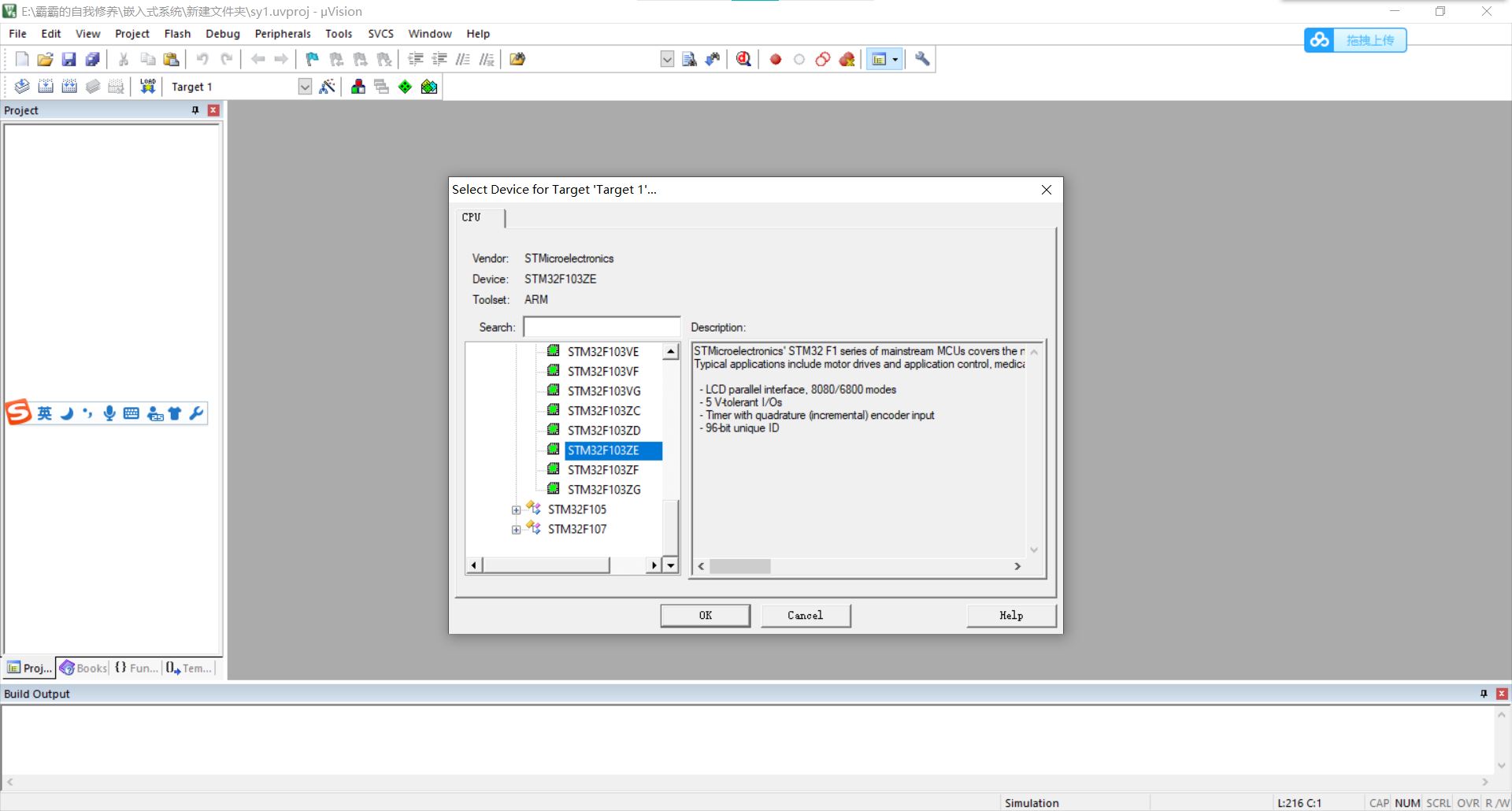Open Configuration with the wrench icon
This screenshot has height=811, width=1512.
pos(922,59)
